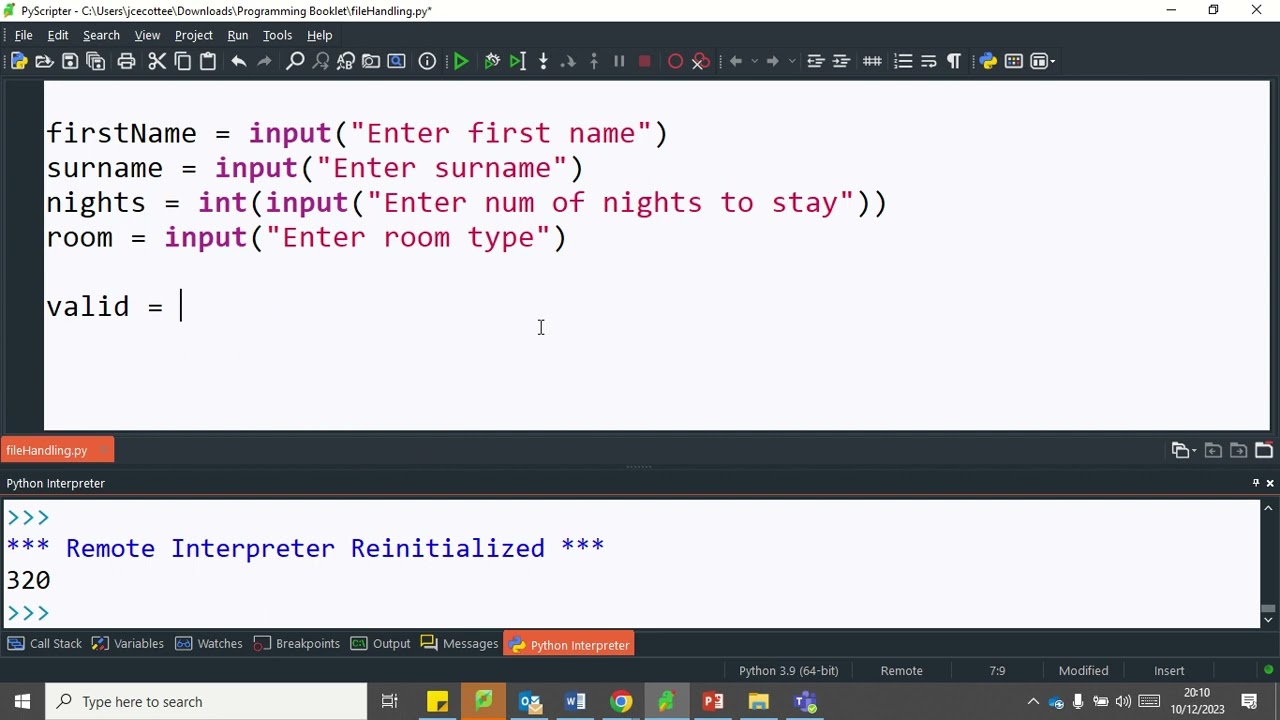Click the Indent block icon

click(841, 61)
